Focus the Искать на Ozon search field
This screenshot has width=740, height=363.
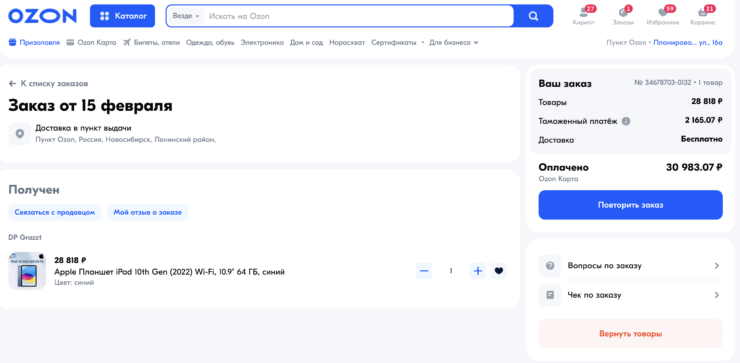[359, 16]
